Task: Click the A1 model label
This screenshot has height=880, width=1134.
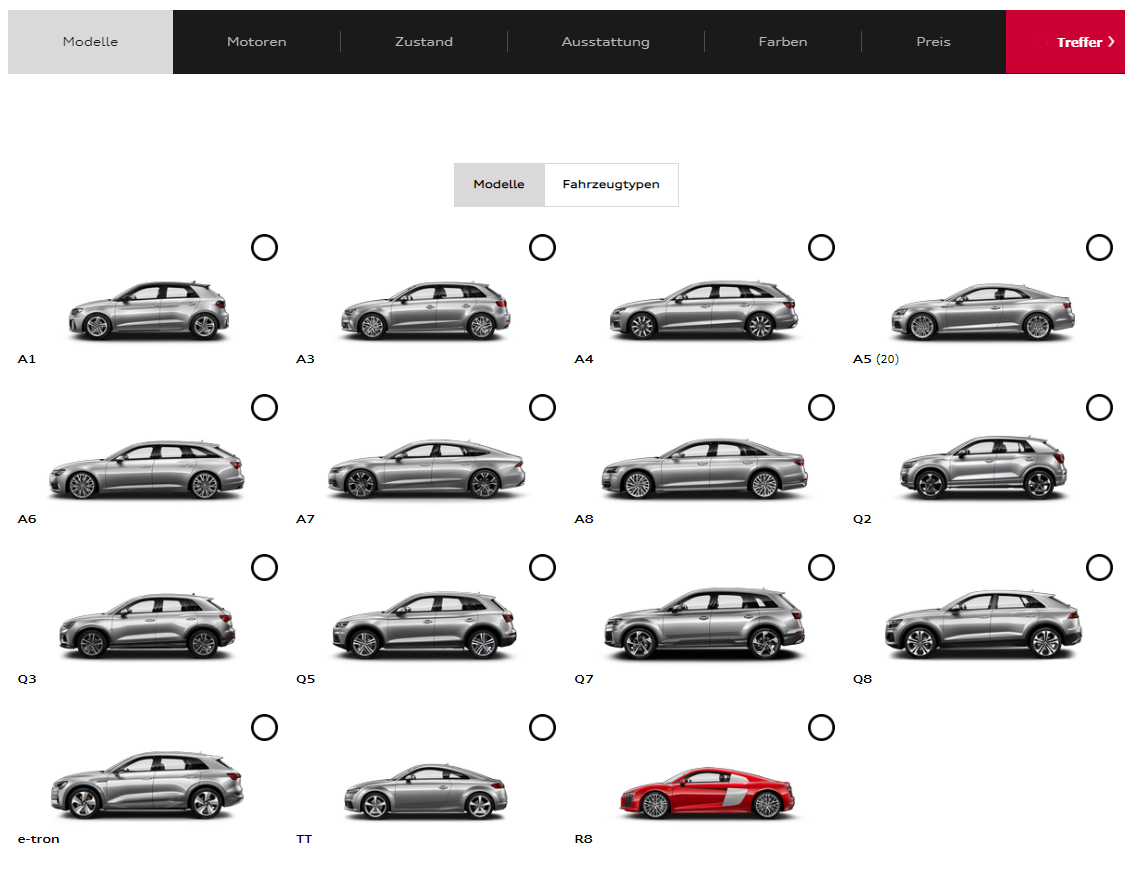Action: (x=27, y=359)
